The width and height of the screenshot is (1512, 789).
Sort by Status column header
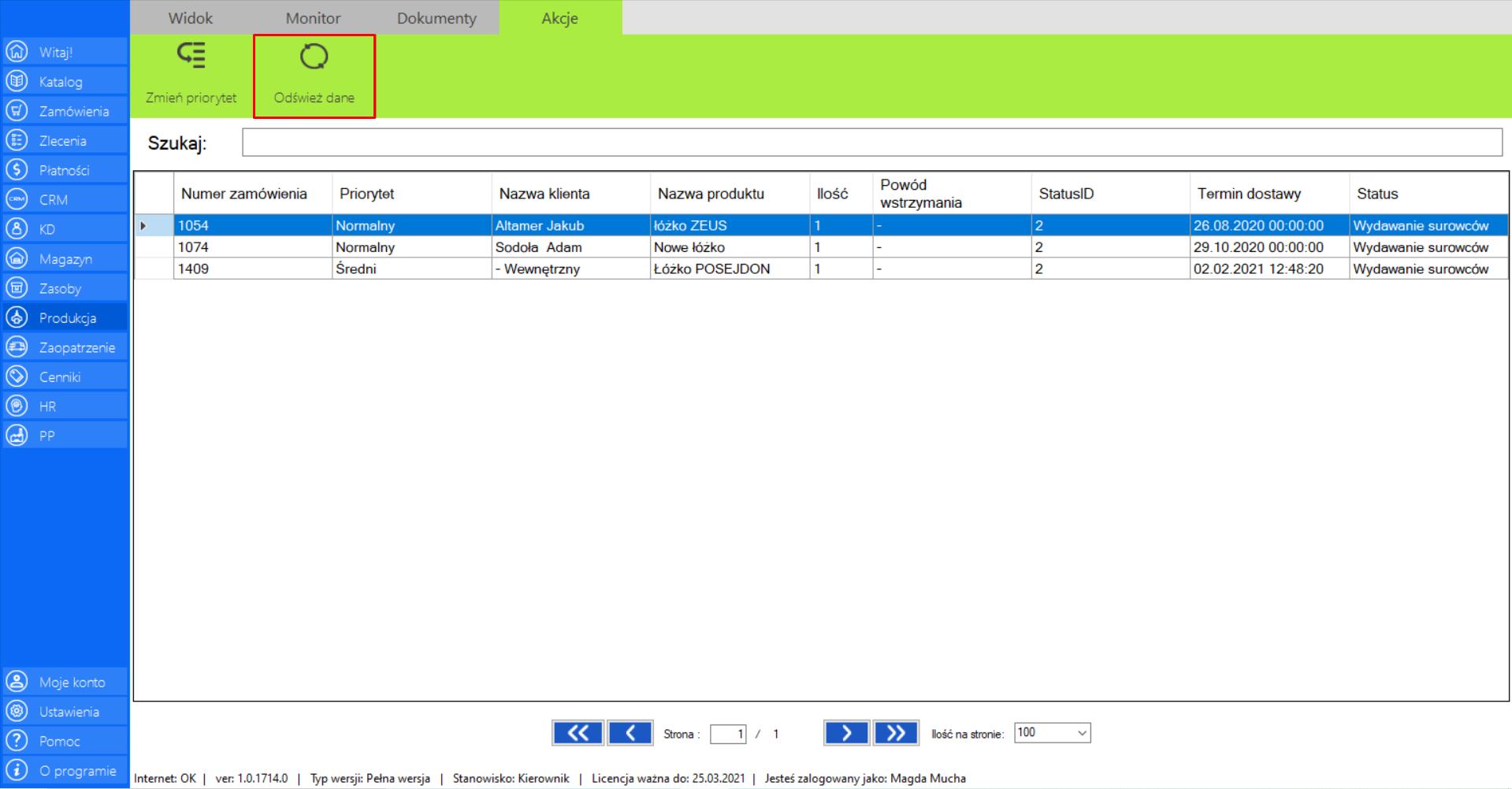1429,194
